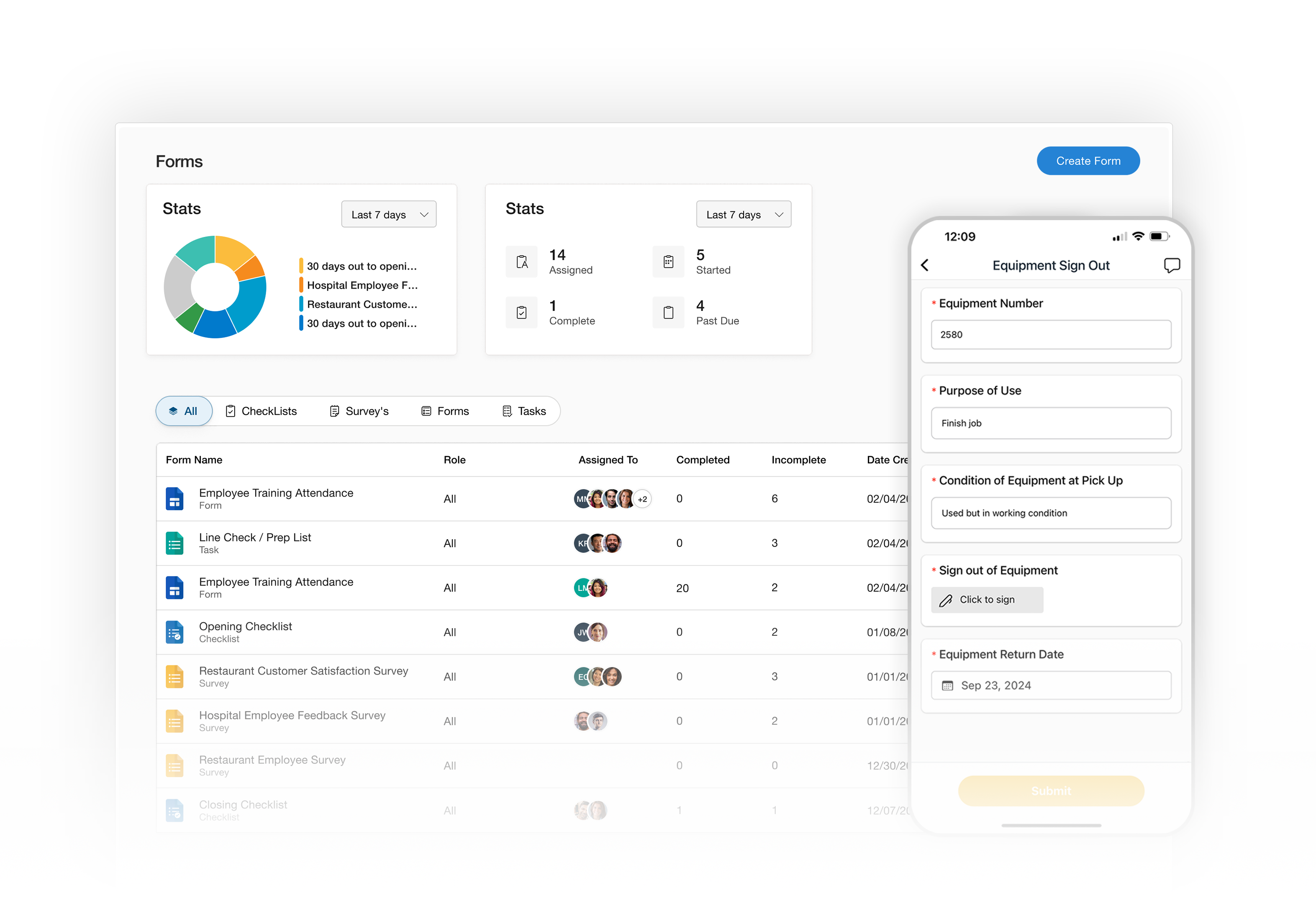Expand Last 7 days dropdown in donut chart card
The height and width of the screenshot is (904, 1316).
(x=388, y=215)
